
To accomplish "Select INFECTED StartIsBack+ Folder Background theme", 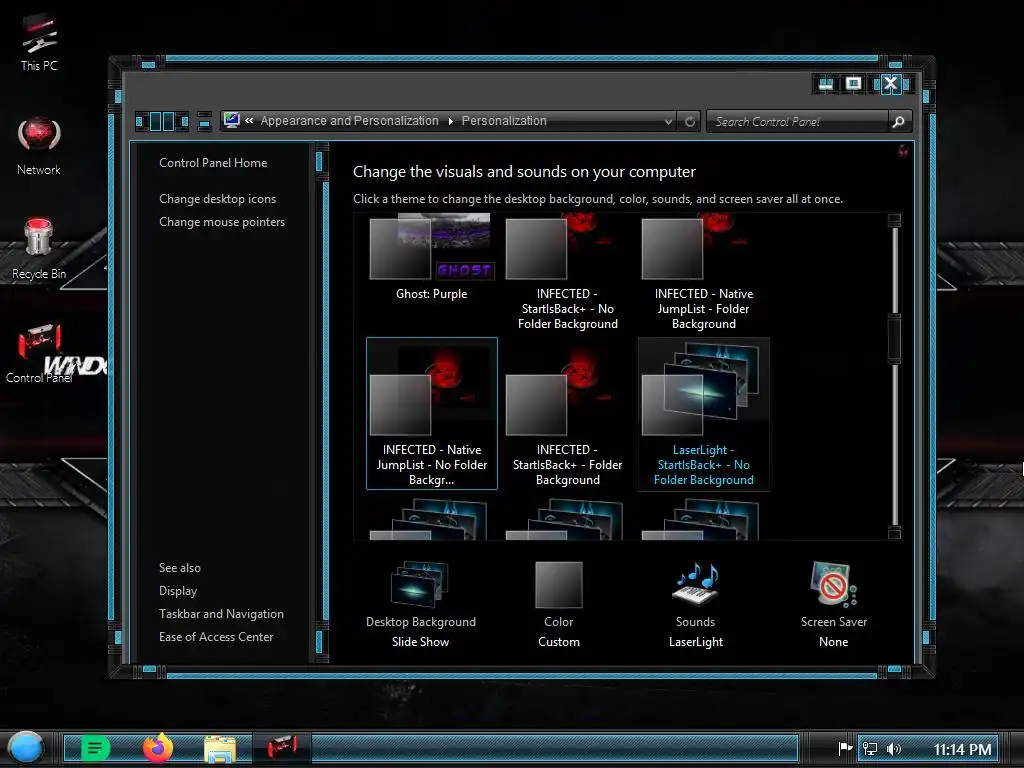I will coord(568,413).
